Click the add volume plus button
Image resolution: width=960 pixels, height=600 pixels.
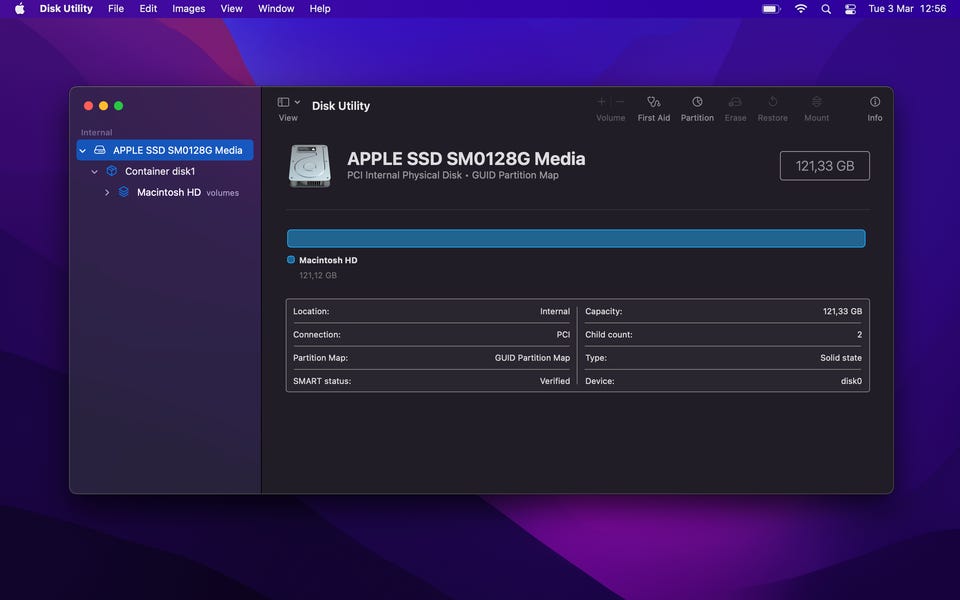point(601,102)
